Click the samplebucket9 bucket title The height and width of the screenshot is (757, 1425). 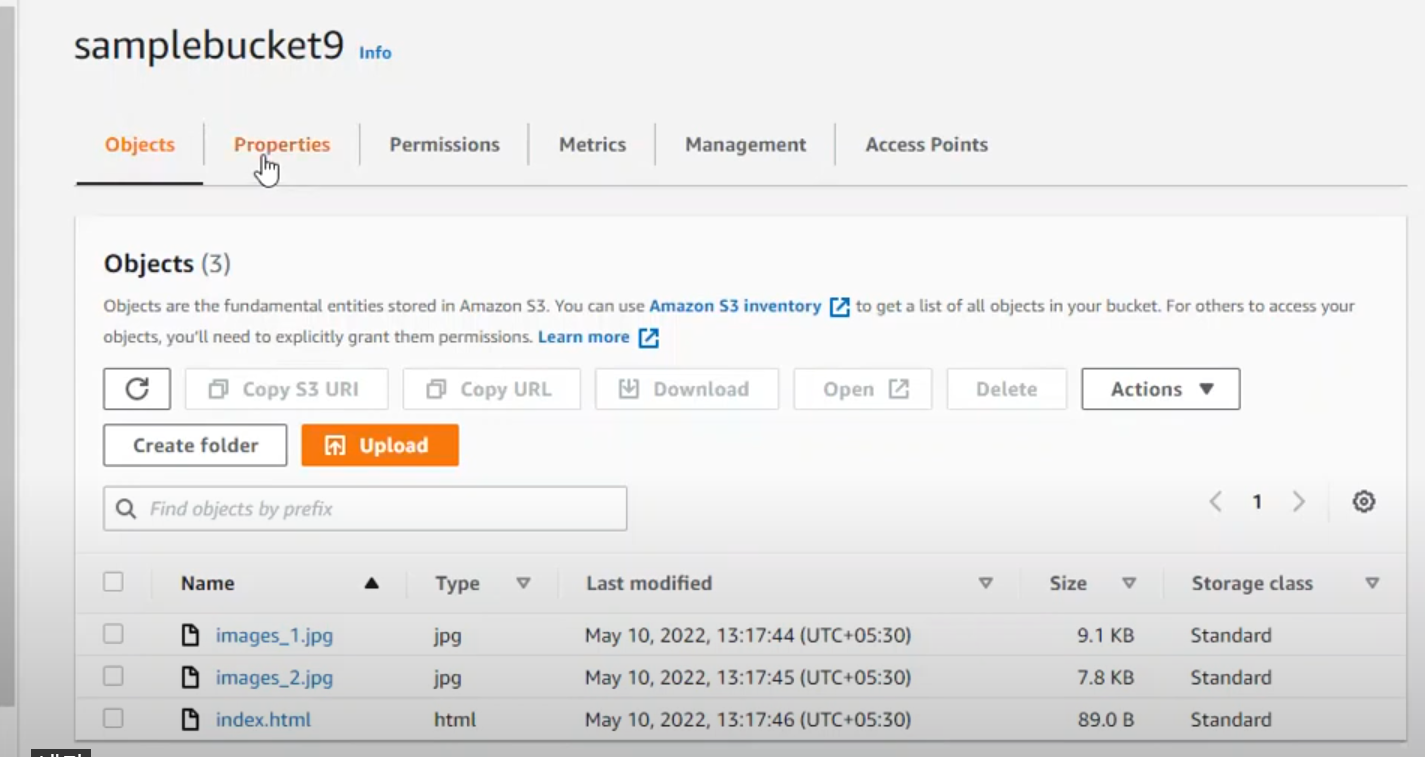click(x=209, y=46)
